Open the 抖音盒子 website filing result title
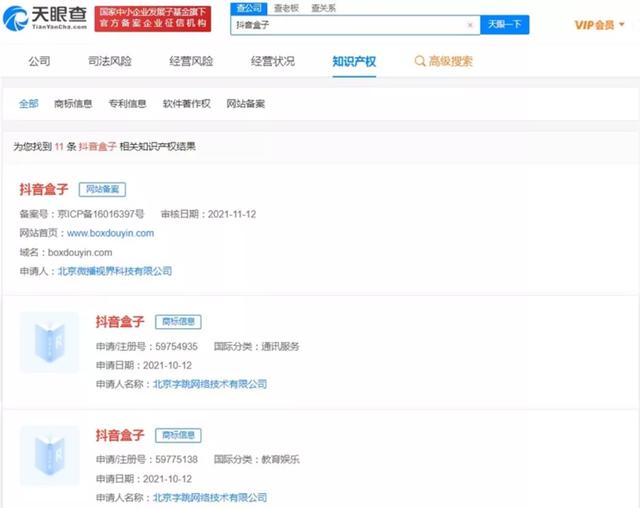640x508 pixels. (44, 189)
